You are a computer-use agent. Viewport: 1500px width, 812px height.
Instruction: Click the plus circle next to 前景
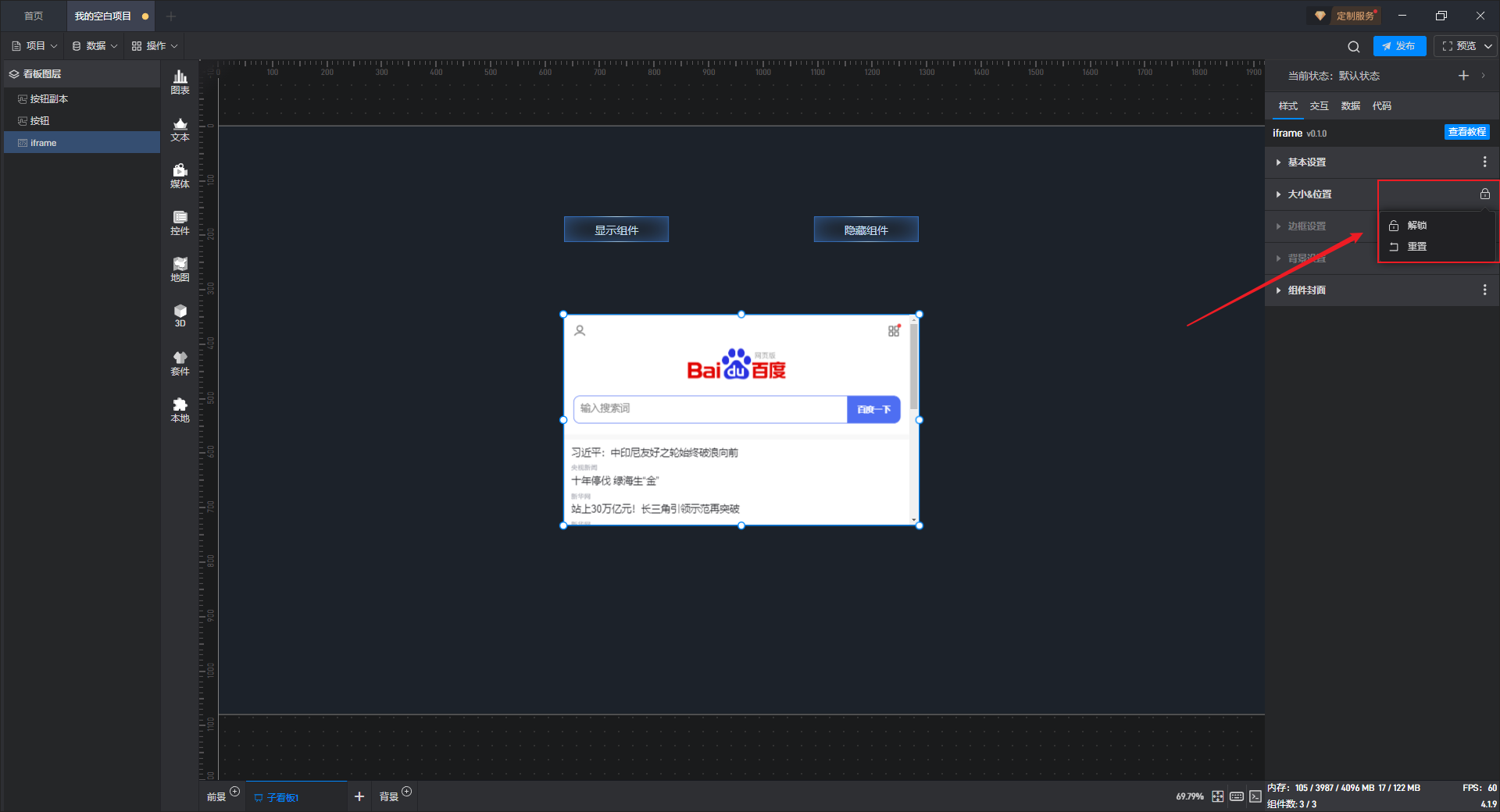(234, 791)
